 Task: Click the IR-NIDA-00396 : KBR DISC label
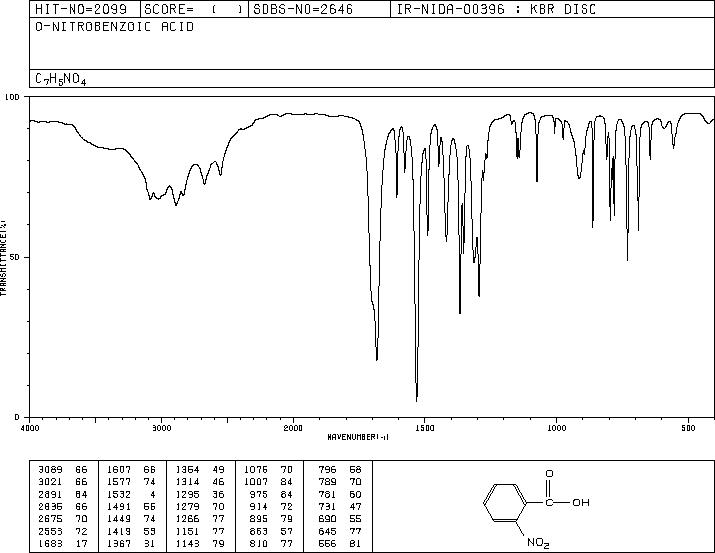(496, 9)
